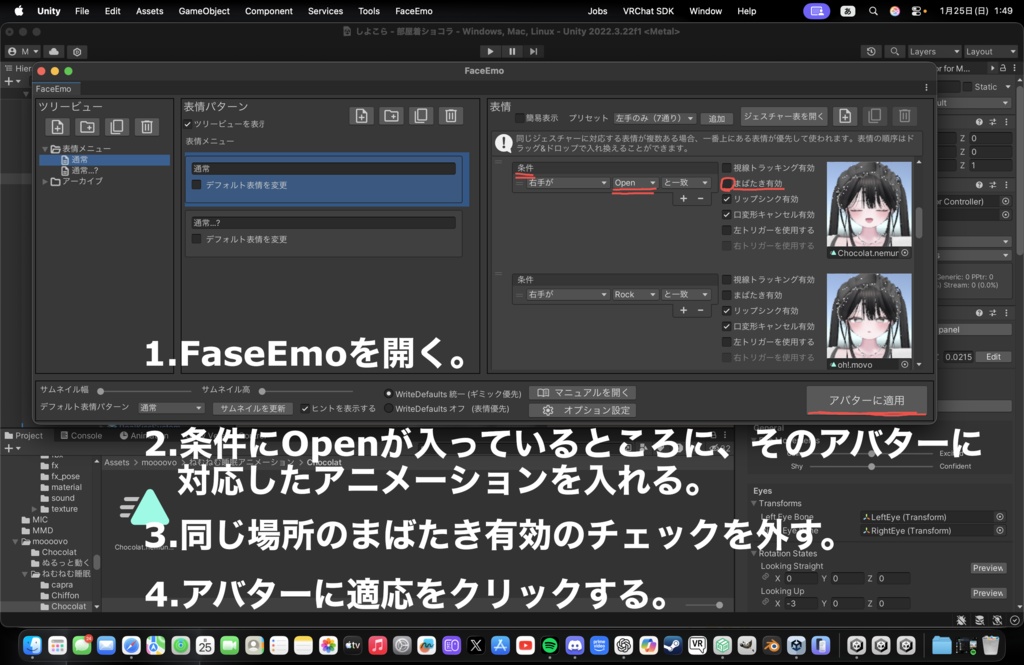The height and width of the screenshot is (665, 1024).
Task: Delete selected item in tree view toolbar
Action: (147, 127)
